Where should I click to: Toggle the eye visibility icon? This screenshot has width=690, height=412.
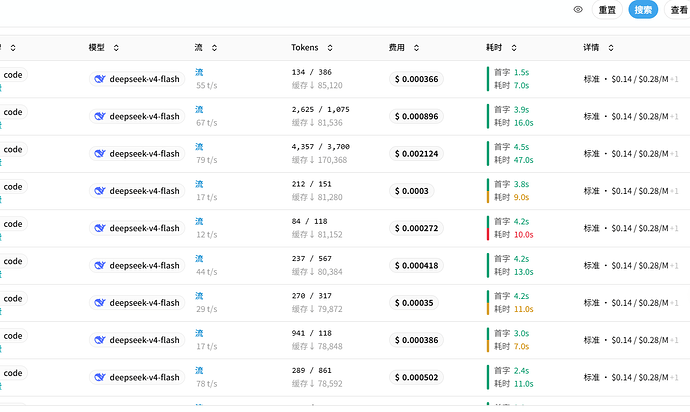click(578, 9)
